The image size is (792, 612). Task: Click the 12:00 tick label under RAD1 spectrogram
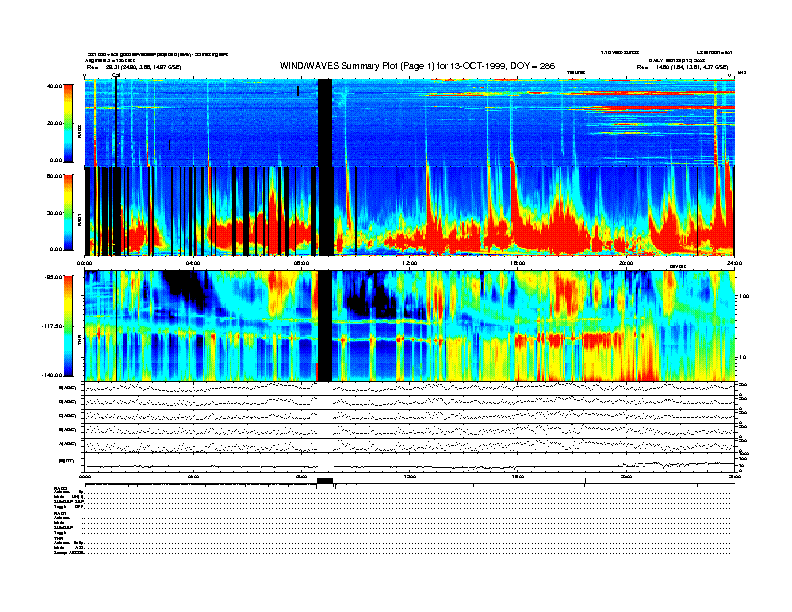[x=409, y=263]
